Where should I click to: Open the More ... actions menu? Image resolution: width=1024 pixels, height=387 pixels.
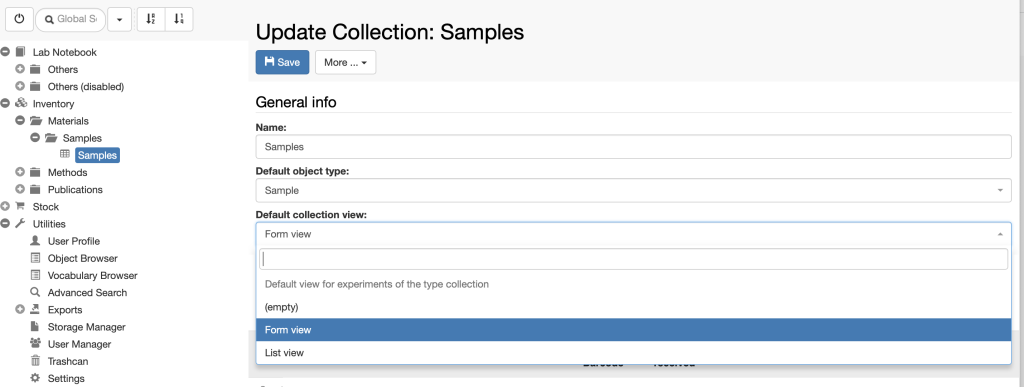[345, 62]
